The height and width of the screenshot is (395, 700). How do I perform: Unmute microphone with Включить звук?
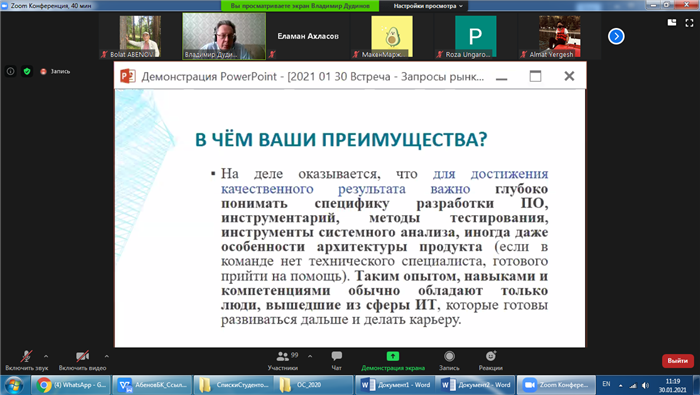click(x=26, y=361)
